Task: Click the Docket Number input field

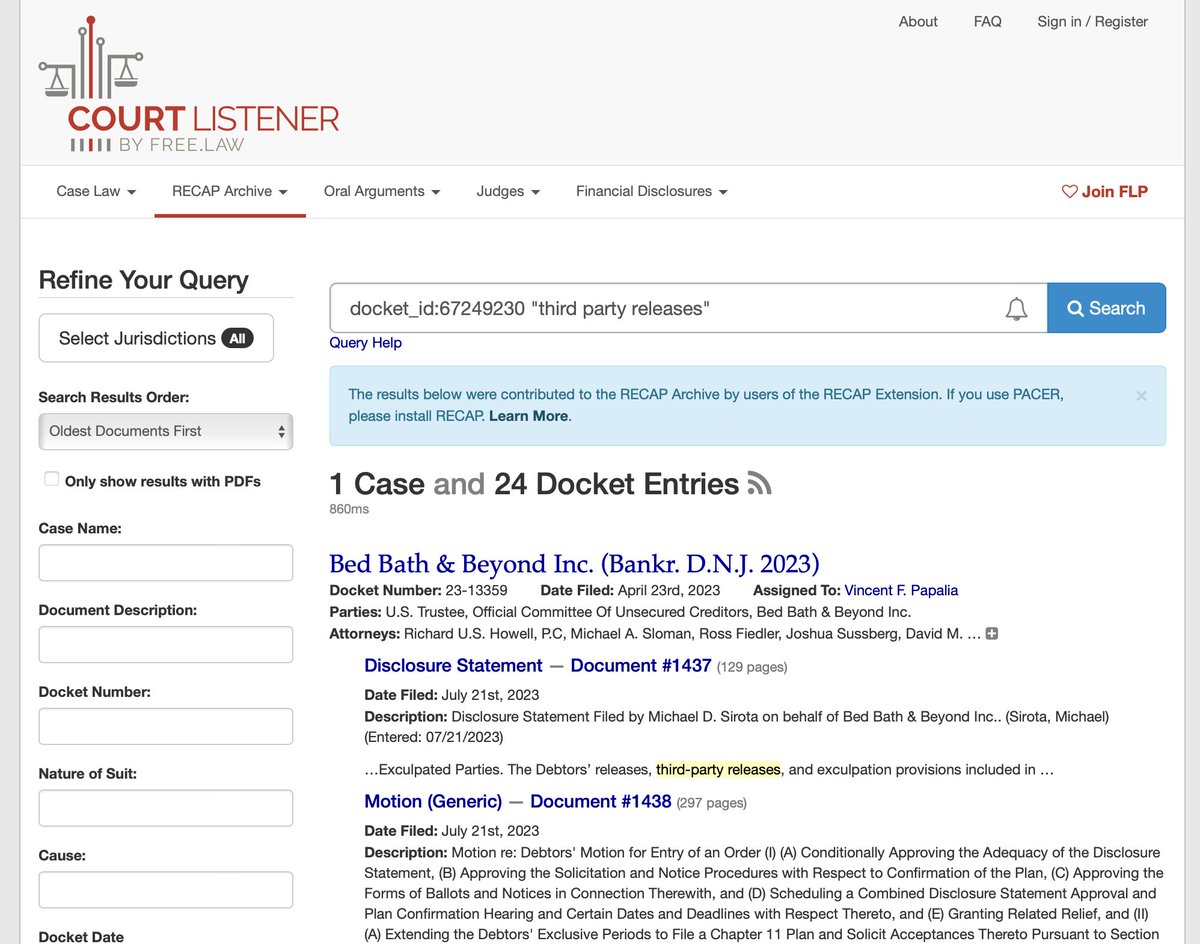Action: click(166, 727)
